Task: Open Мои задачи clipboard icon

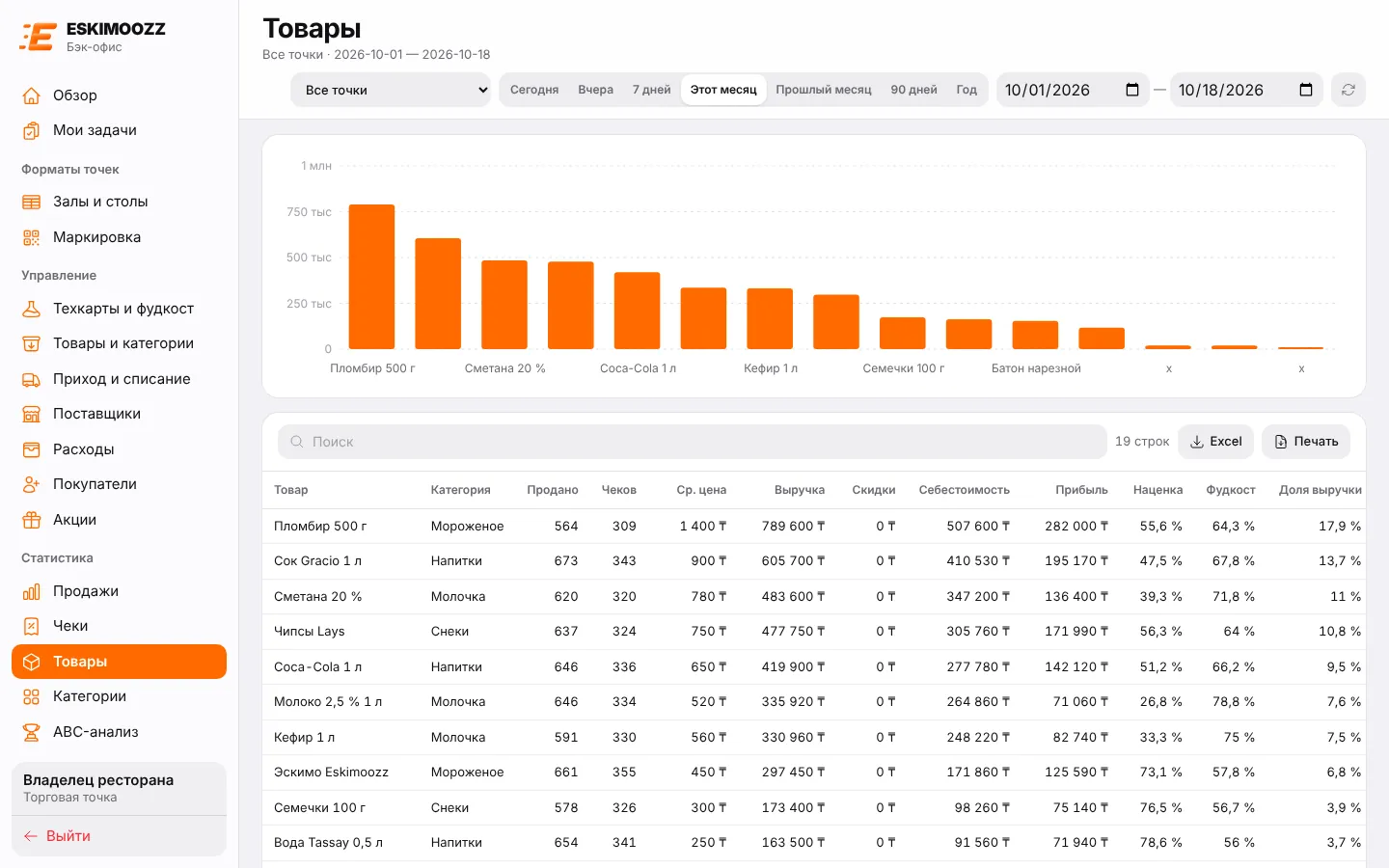Action: pos(32,130)
